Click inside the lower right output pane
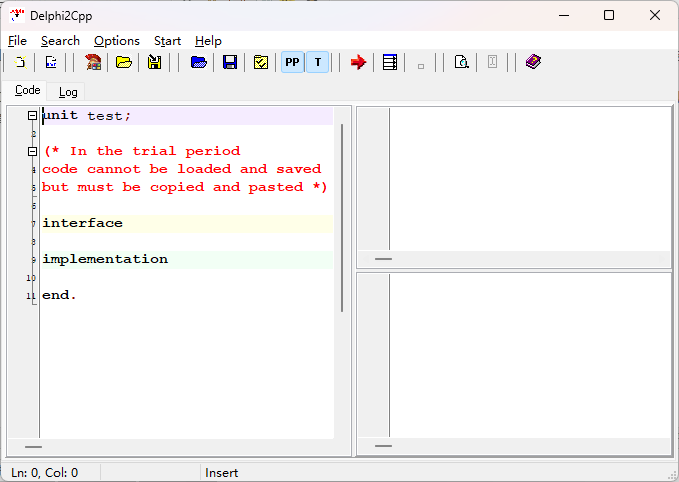 pos(529,356)
